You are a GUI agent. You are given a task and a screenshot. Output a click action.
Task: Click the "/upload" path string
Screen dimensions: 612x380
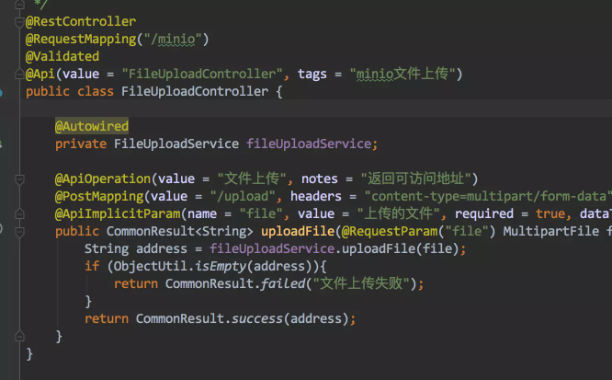pyautogui.click(x=242, y=196)
